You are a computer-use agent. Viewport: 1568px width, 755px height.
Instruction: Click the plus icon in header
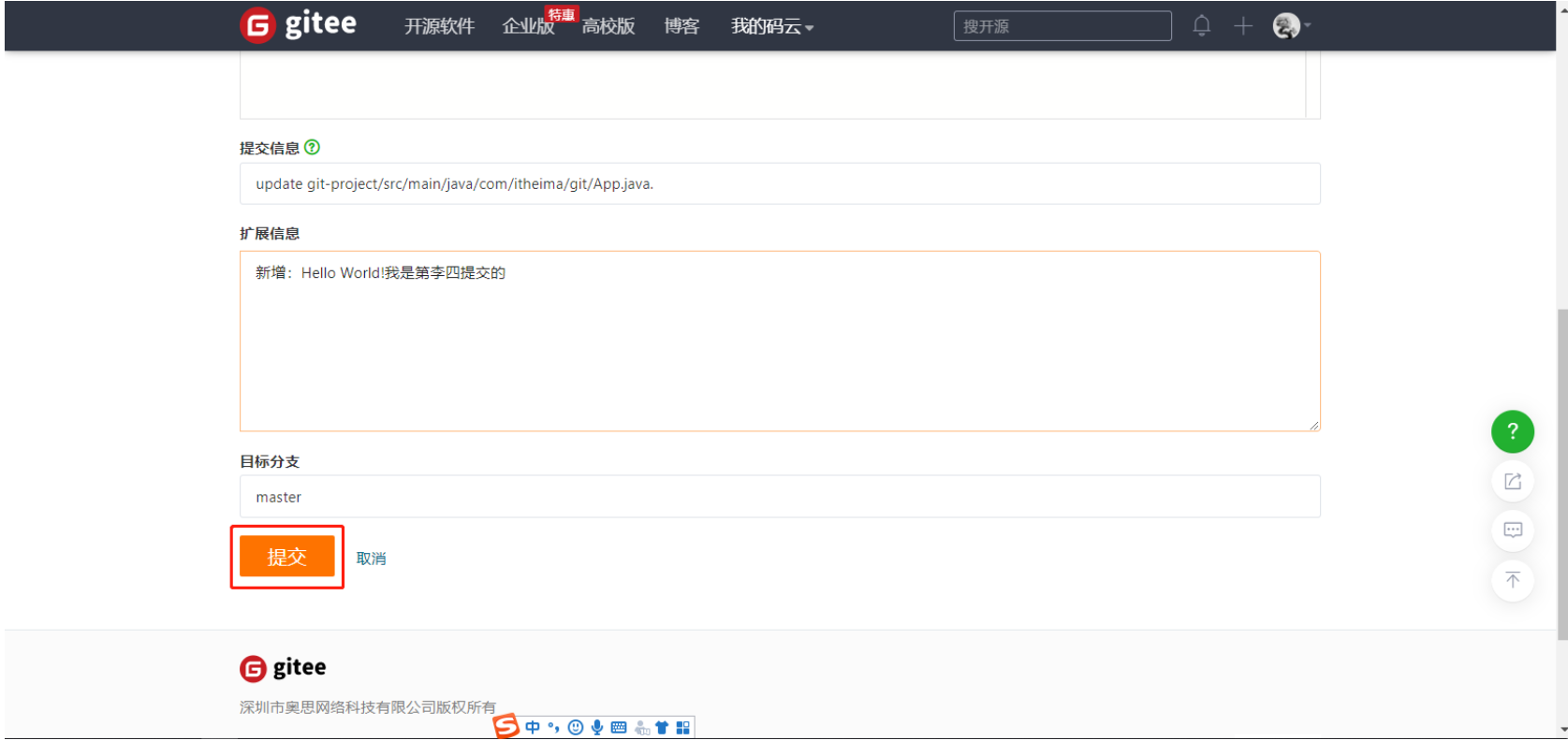tap(1242, 26)
